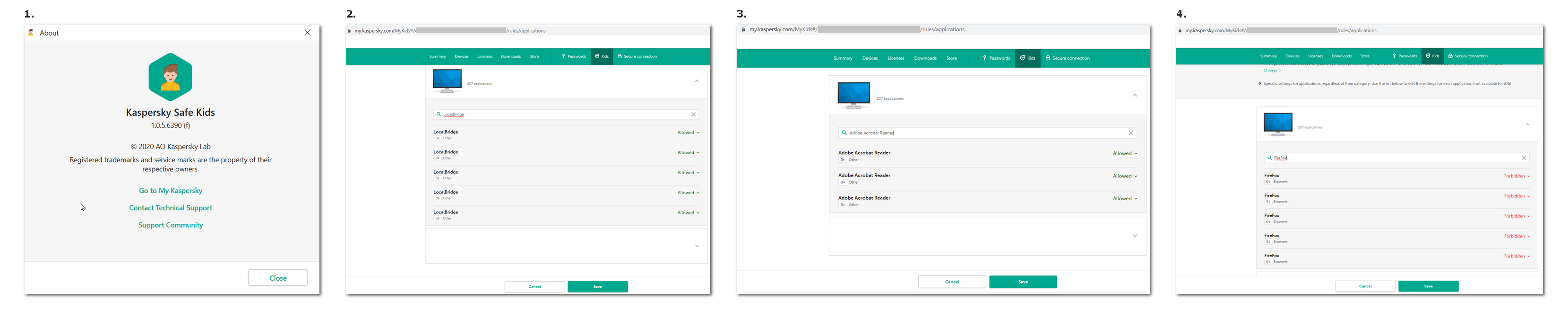Focus the search field containing Adobe Acrobat Reader
Viewport: 1568px width, 319px height.
(x=987, y=133)
